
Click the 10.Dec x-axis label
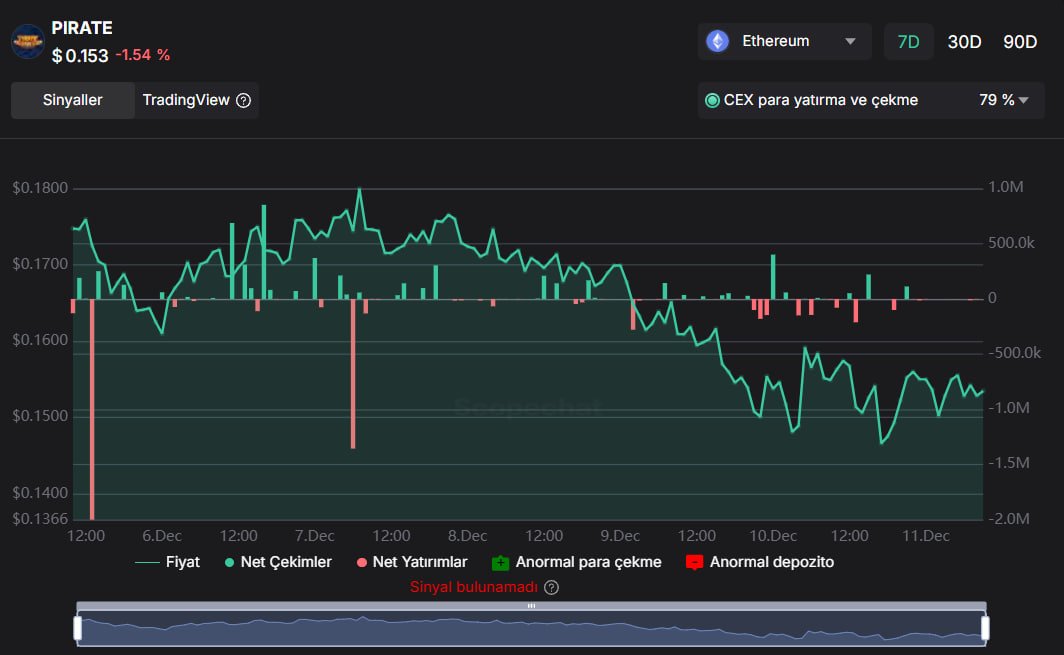tap(773, 536)
